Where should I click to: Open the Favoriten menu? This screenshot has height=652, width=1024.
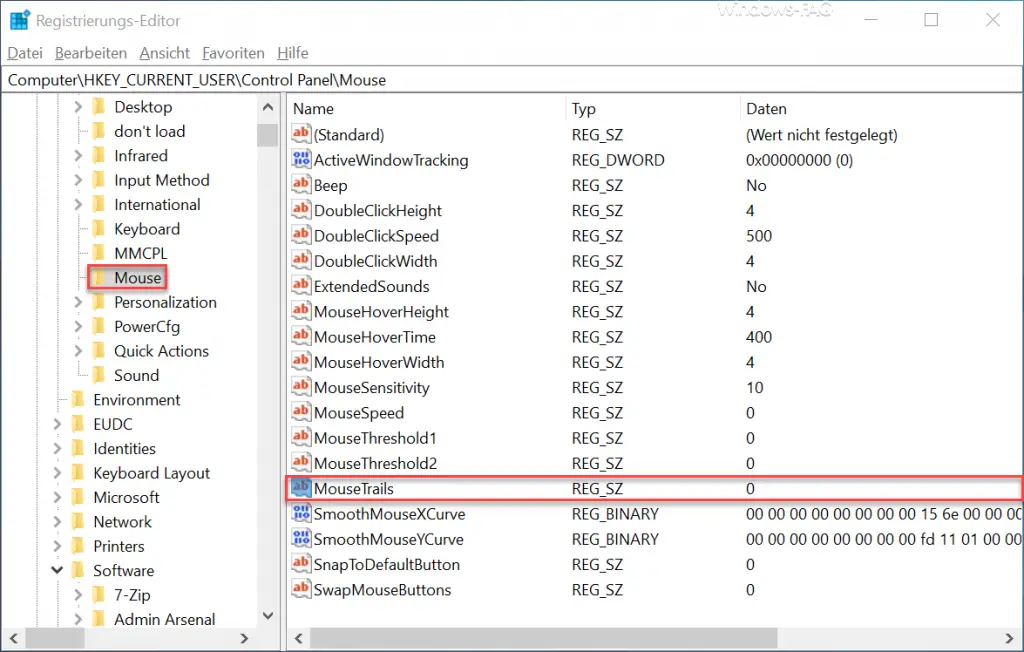pos(233,52)
